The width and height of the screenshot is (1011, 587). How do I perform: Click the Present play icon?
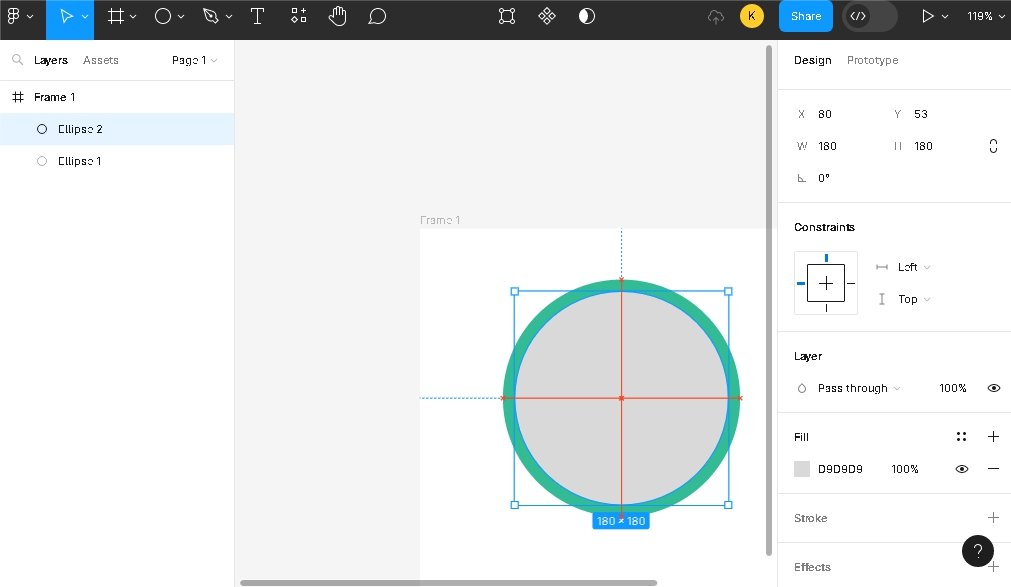[928, 16]
